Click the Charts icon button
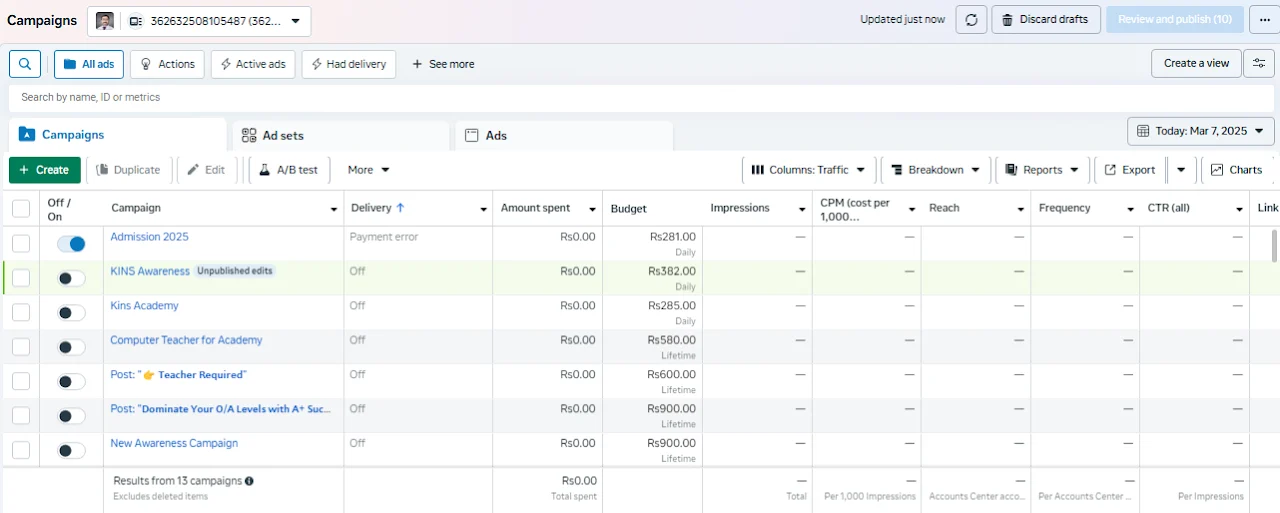The width and height of the screenshot is (1280, 513). (1237, 170)
